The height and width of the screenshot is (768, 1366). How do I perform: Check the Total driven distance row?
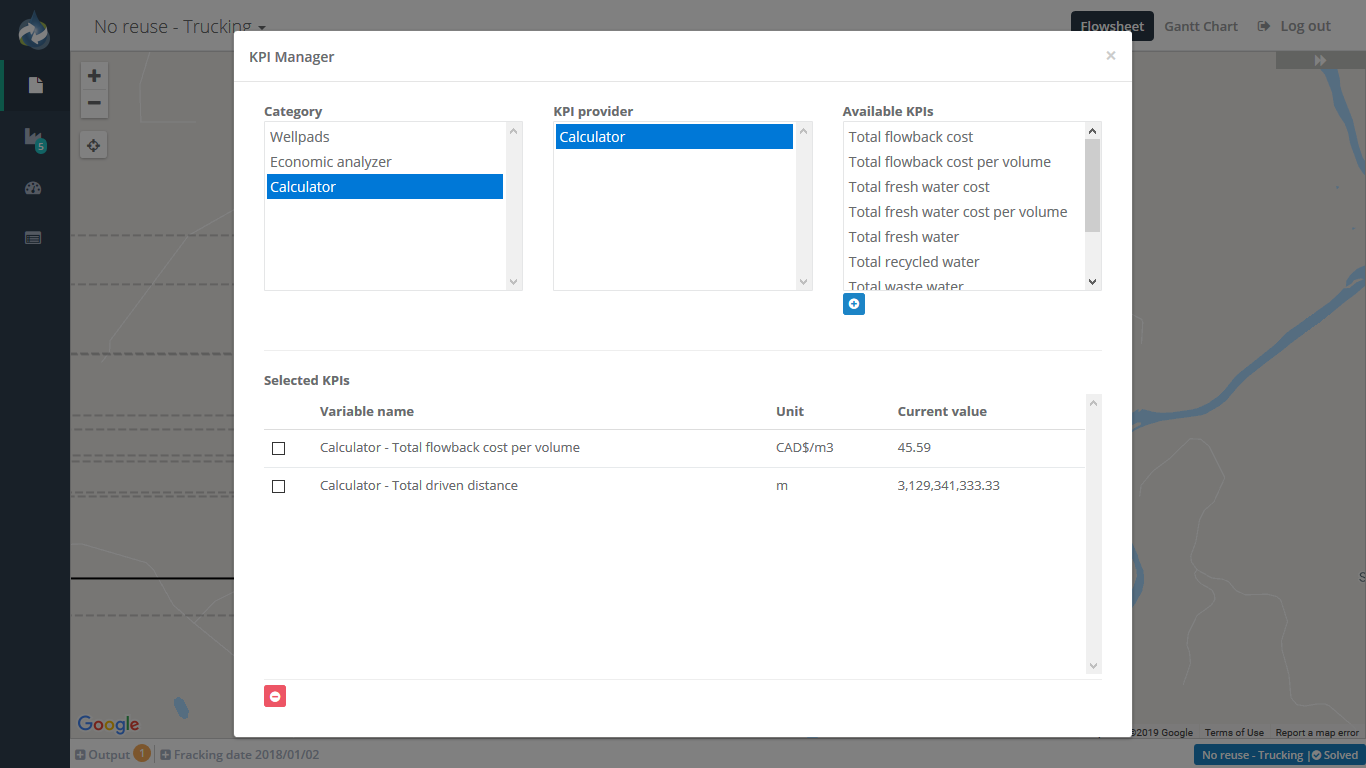pyautogui.click(x=278, y=486)
